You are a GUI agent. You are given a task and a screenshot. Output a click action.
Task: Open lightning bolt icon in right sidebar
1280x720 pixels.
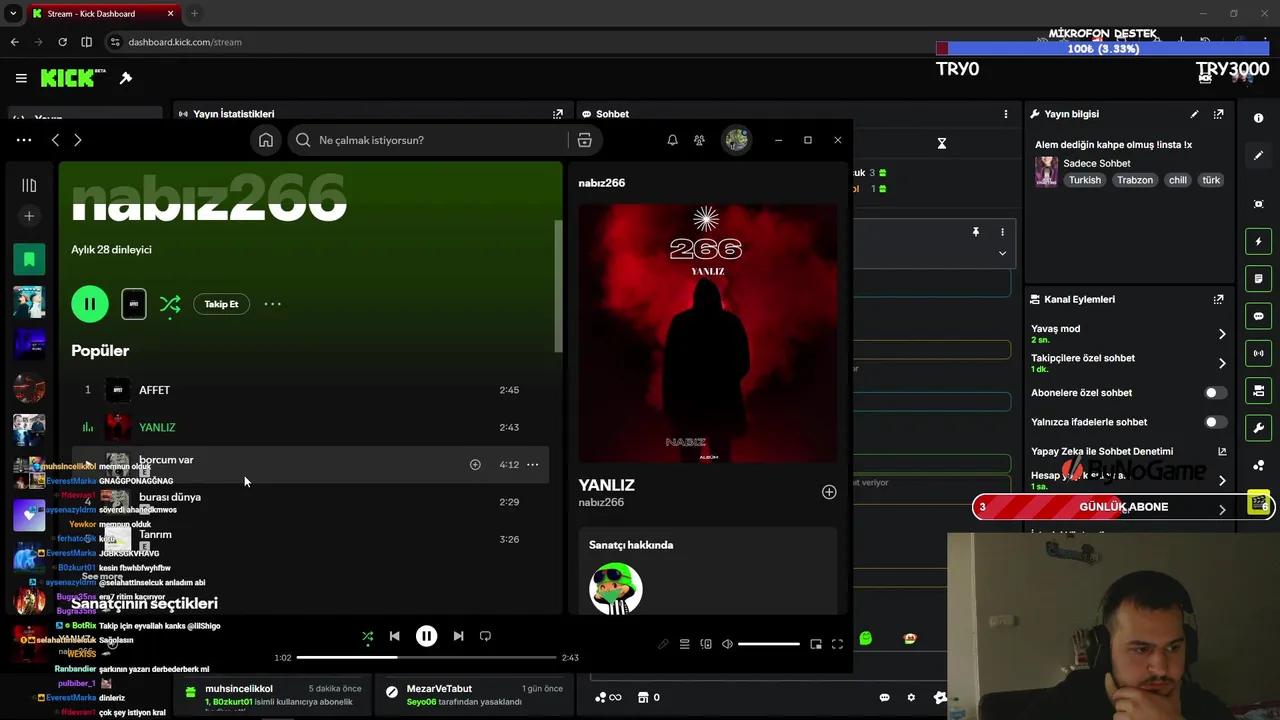click(1258, 241)
